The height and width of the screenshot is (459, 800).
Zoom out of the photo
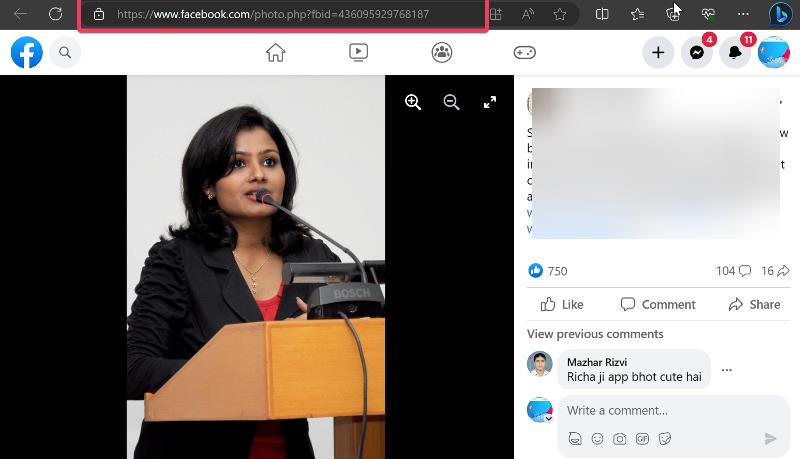[x=451, y=102]
